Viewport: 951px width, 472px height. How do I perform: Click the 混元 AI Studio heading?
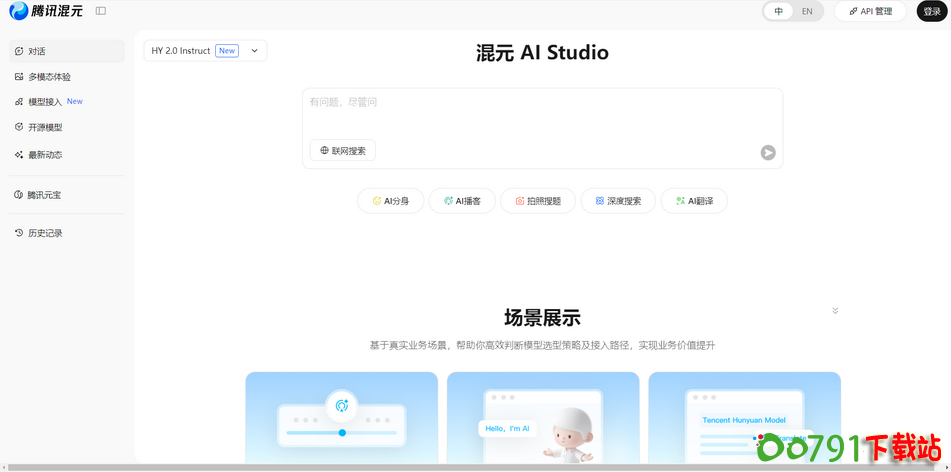coord(542,53)
